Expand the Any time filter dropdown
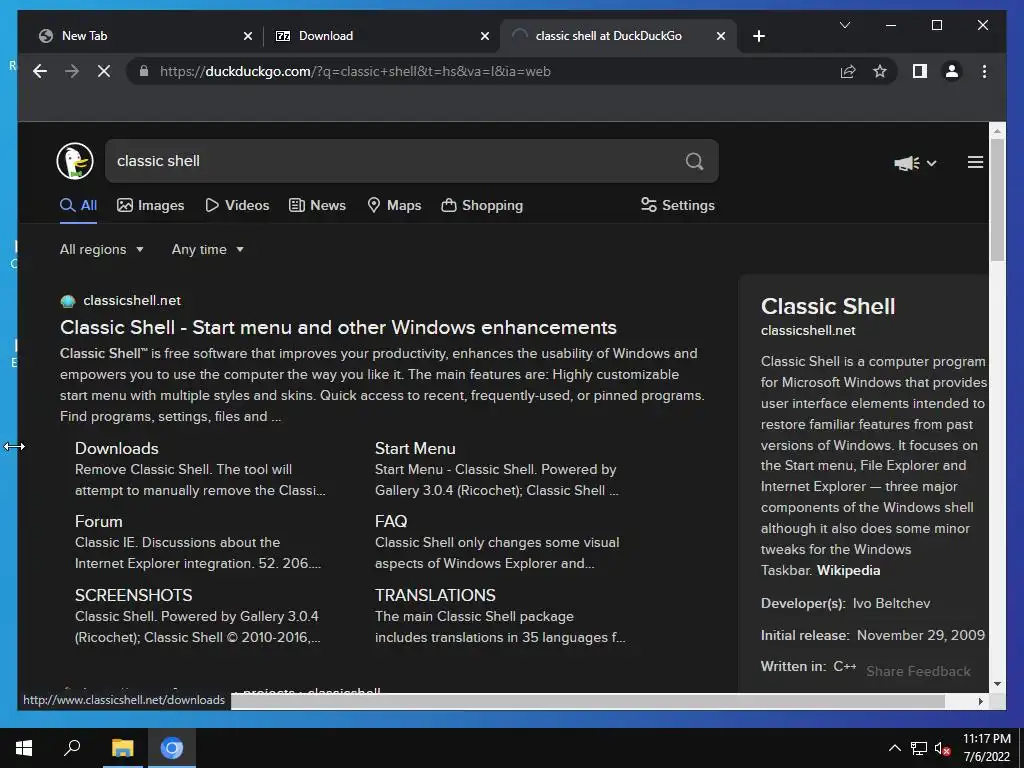The width and height of the screenshot is (1024, 768). coord(208,249)
